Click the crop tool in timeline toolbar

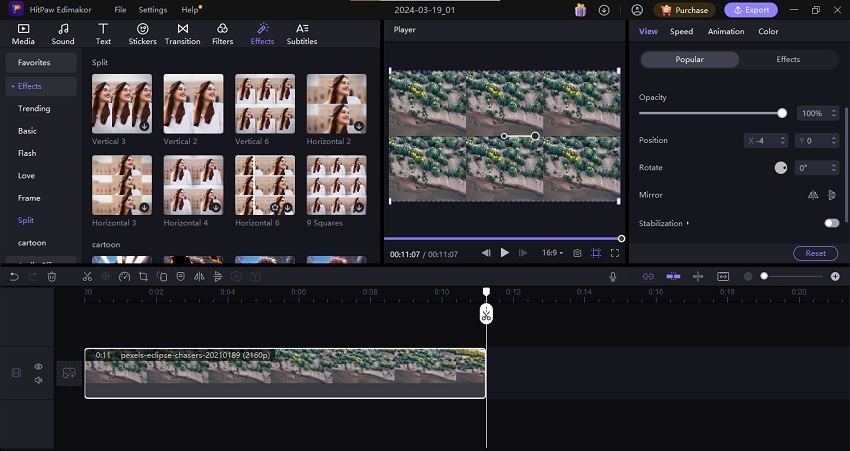[x=143, y=276]
